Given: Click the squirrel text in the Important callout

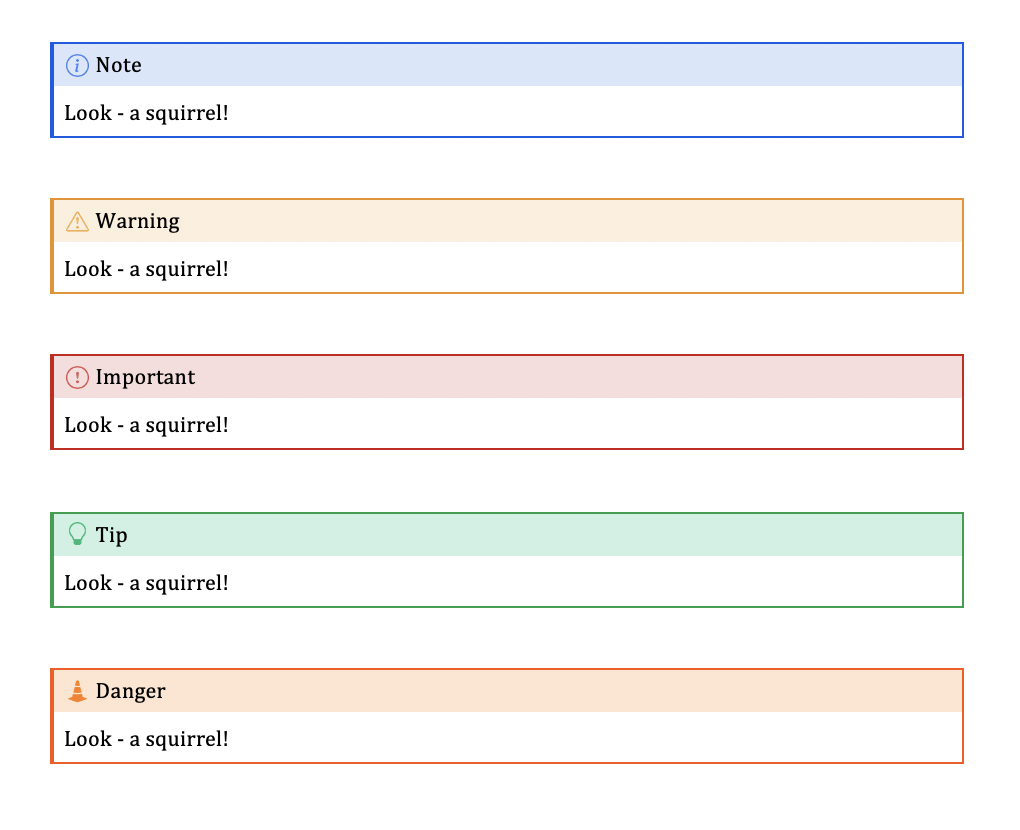Looking at the screenshot, I should point(147,425).
